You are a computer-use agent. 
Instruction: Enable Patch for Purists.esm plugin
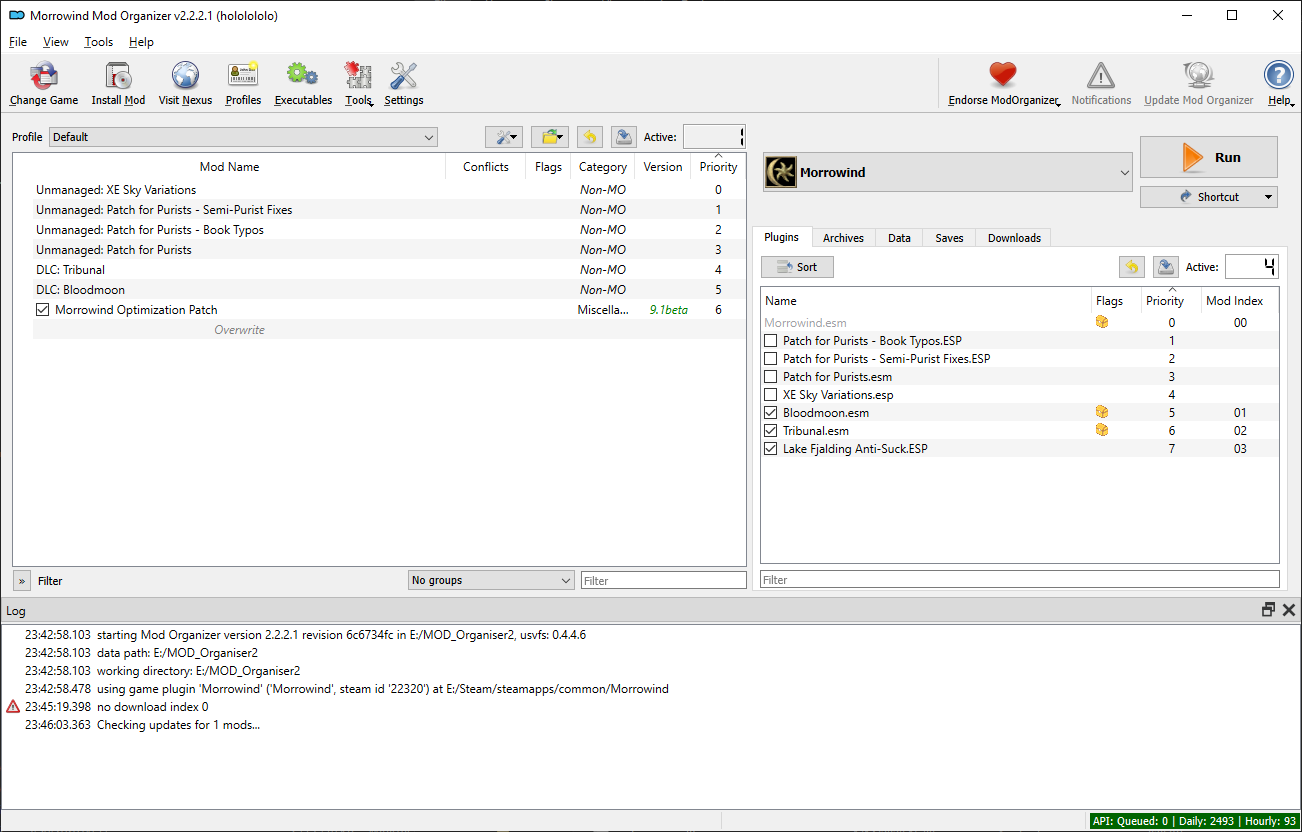click(x=770, y=377)
